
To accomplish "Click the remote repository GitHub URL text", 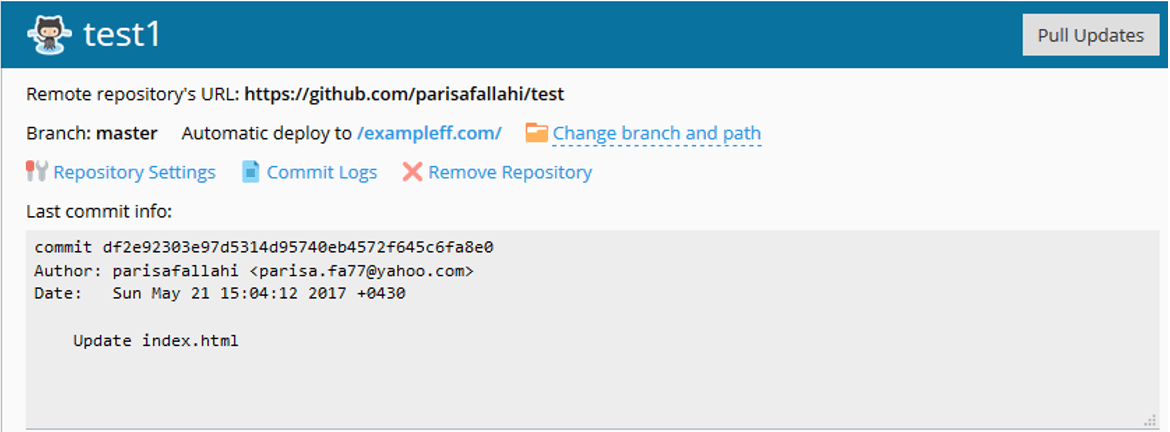I will pyautogui.click(x=404, y=95).
